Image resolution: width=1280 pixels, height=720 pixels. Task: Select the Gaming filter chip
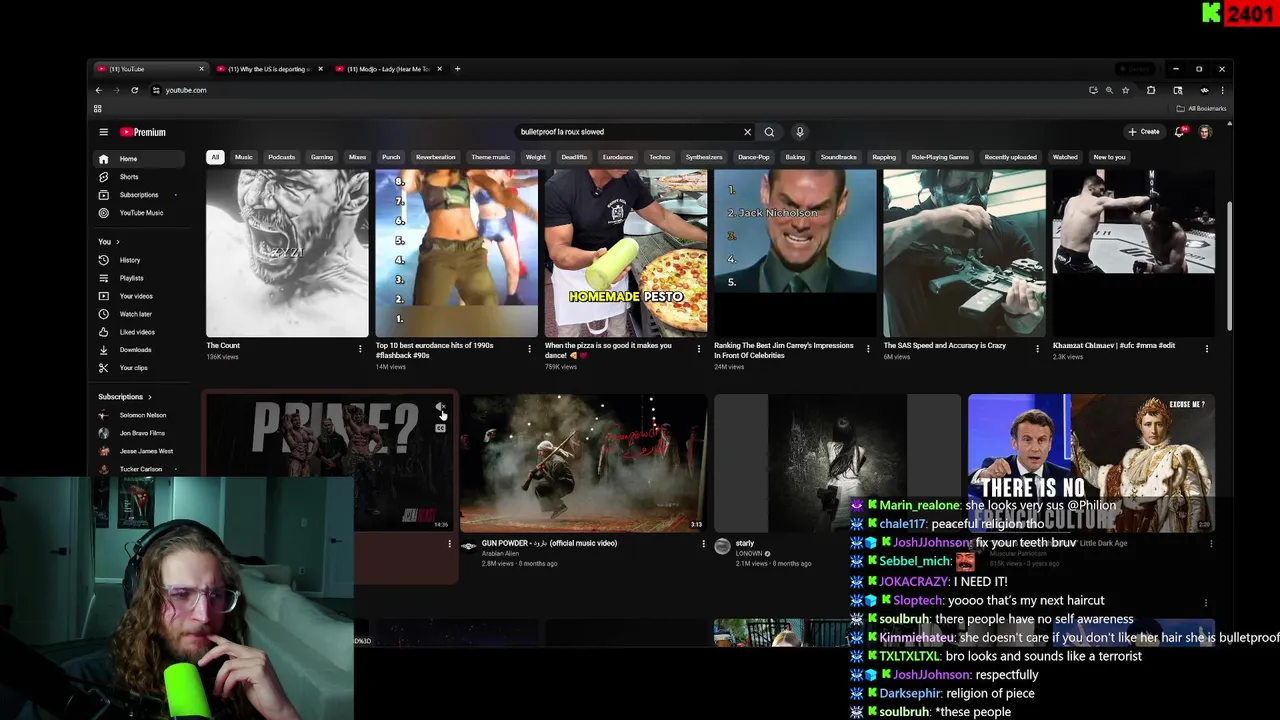[x=322, y=157]
